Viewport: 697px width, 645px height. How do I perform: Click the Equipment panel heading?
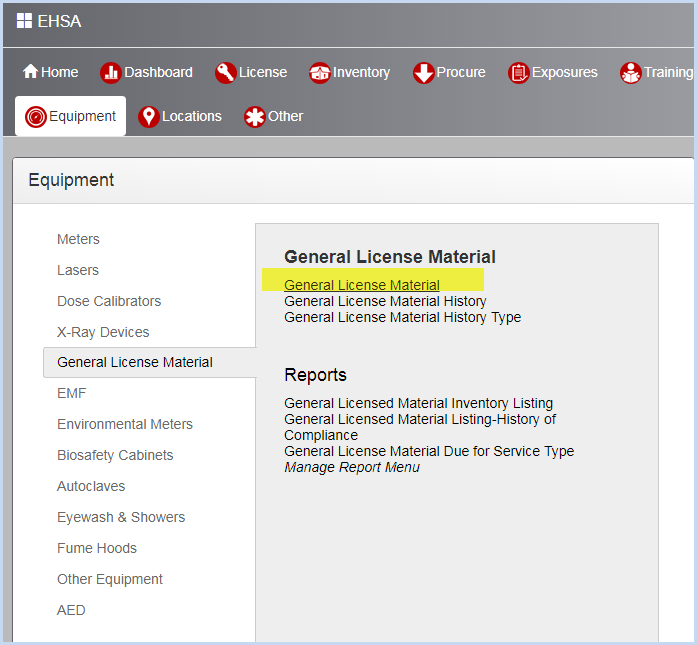pos(71,180)
